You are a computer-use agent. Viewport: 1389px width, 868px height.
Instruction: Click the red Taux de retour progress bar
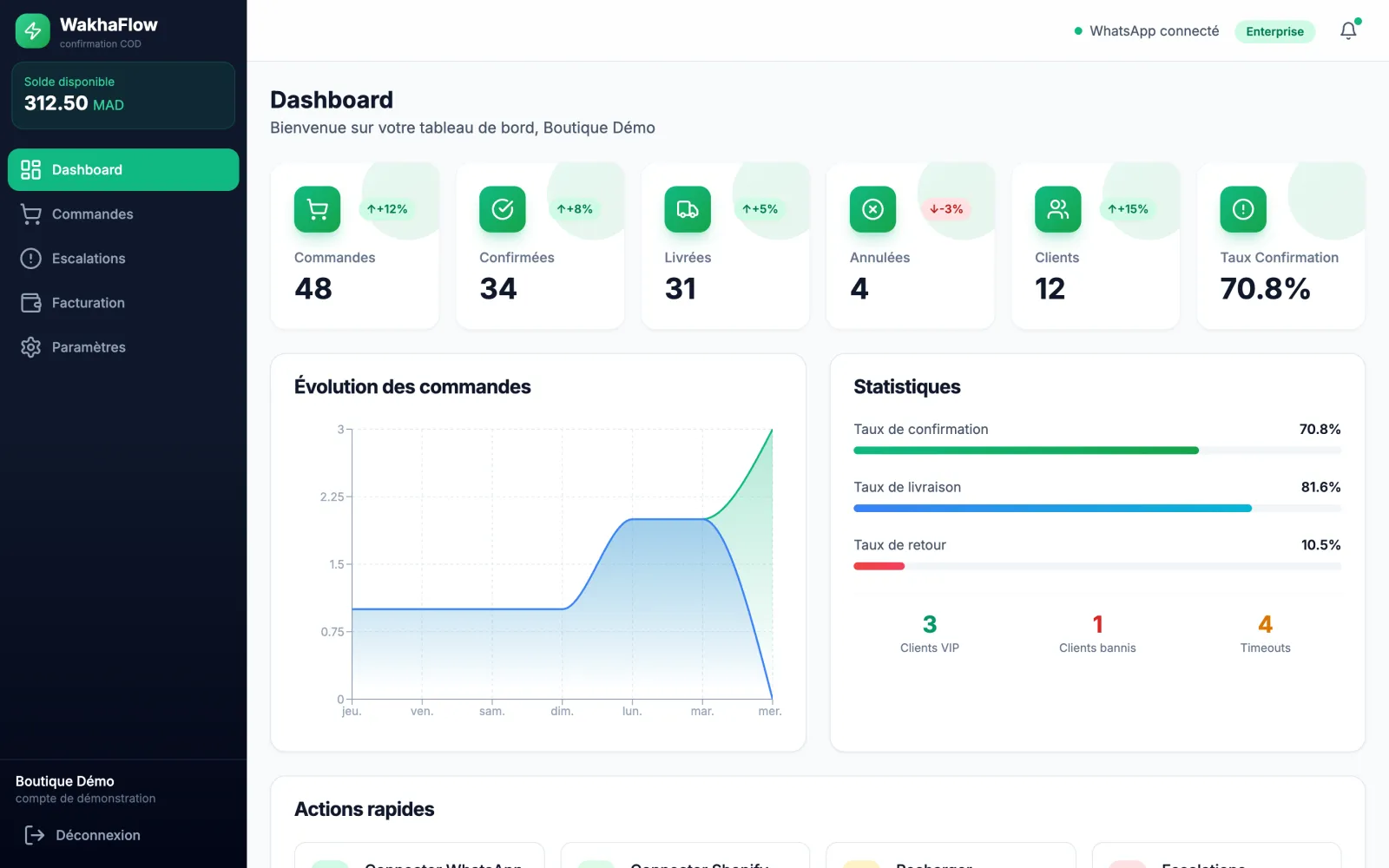coord(879,566)
